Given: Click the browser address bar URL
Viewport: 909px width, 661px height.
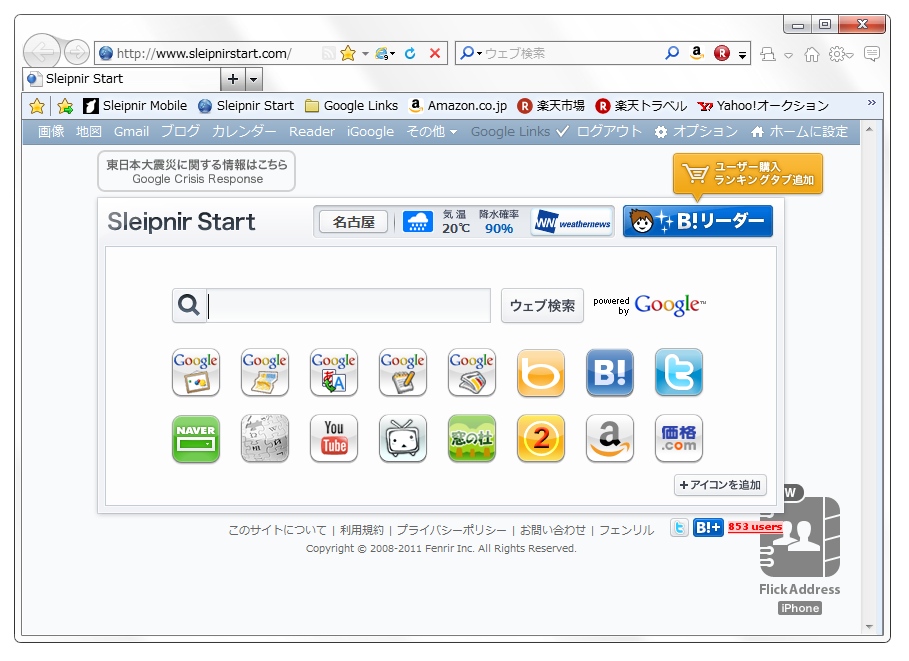Looking at the screenshot, I should pos(204,53).
